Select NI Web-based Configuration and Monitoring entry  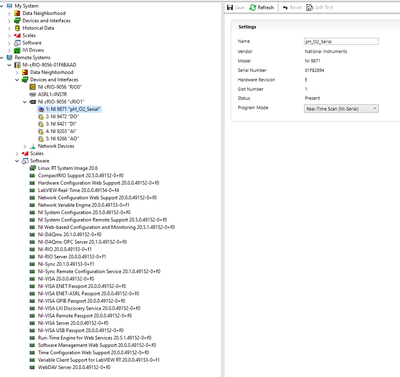click(106, 227)
